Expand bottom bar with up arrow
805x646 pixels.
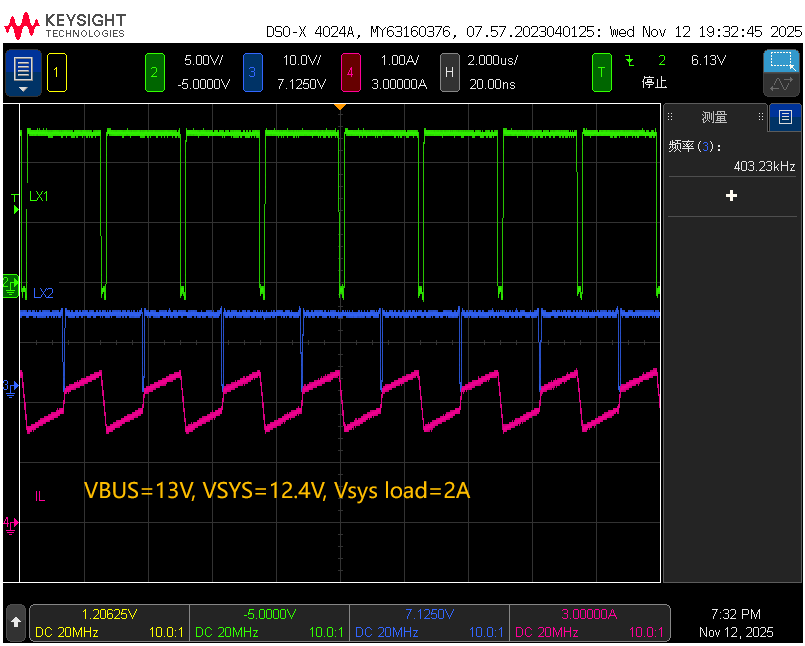pyautogui.click(x=16, y=622)
